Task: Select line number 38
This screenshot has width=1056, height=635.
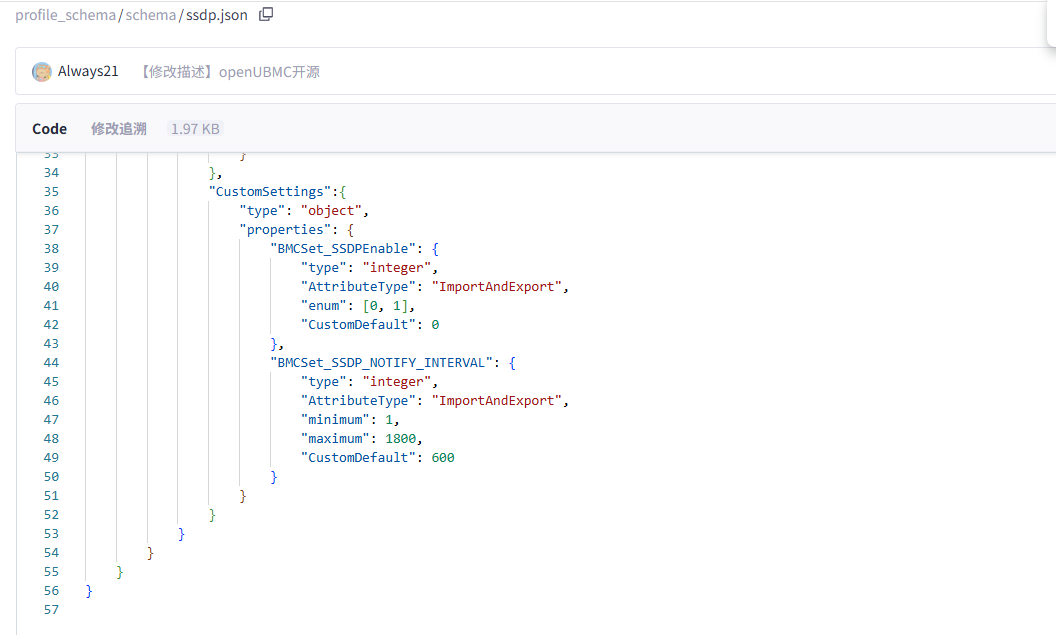Action: pos(51,249)
